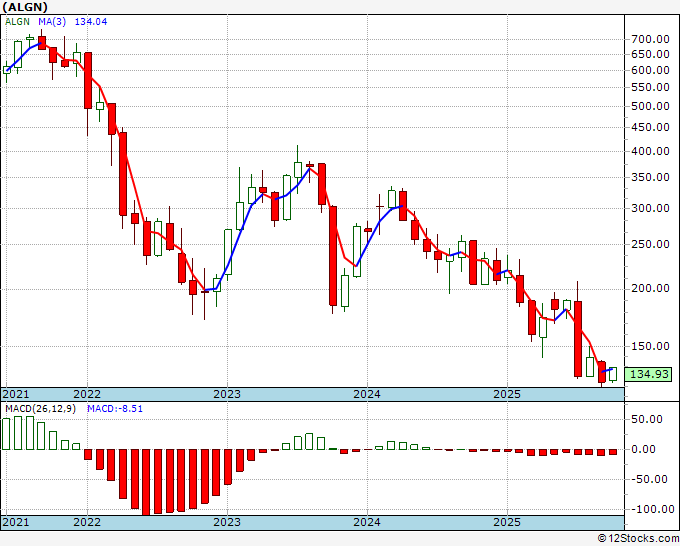This screenshot has height=546, width=680.
Task: Click the 134.04 moving average value
Action: (91, 22)
